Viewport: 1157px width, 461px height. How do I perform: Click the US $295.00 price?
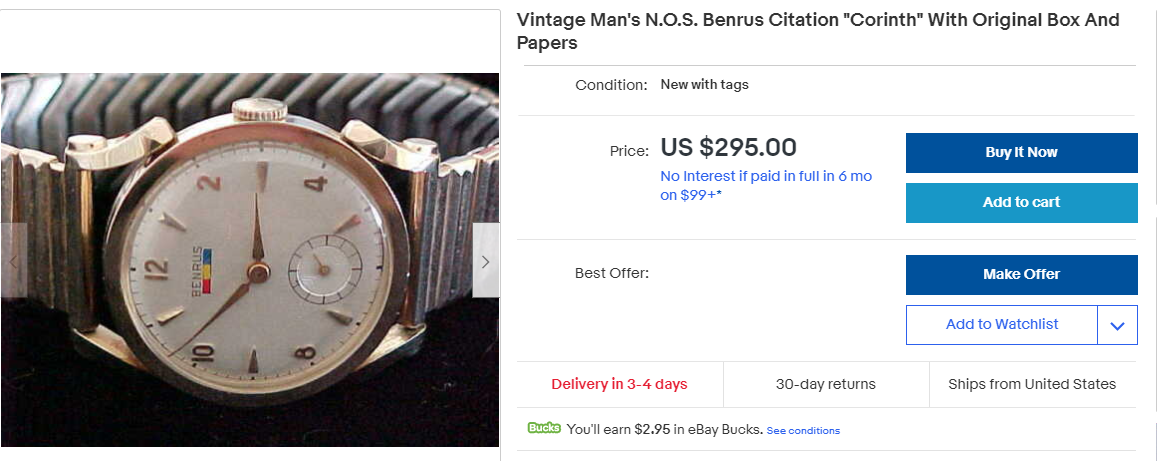coord(729,148)
